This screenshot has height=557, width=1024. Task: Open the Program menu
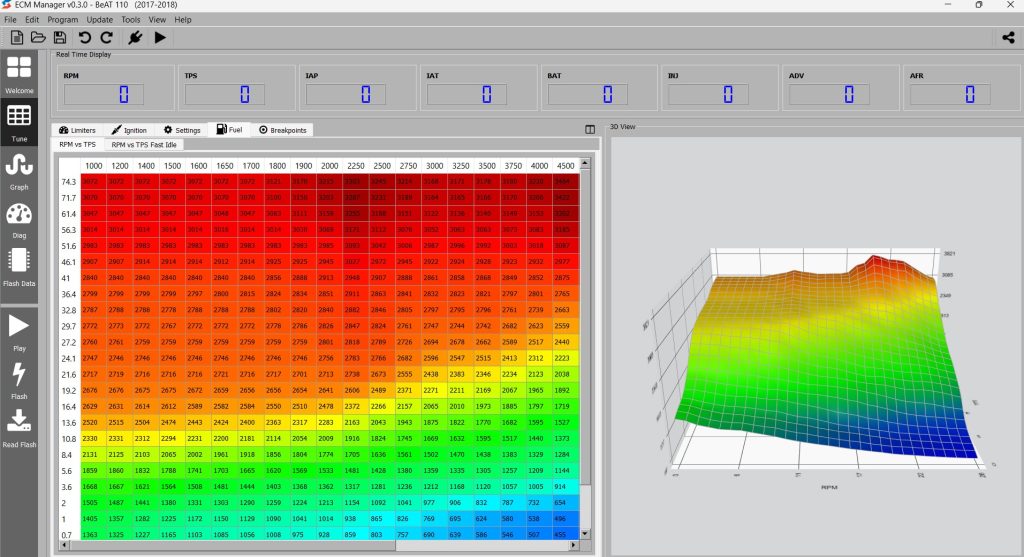tap(62, 20)
